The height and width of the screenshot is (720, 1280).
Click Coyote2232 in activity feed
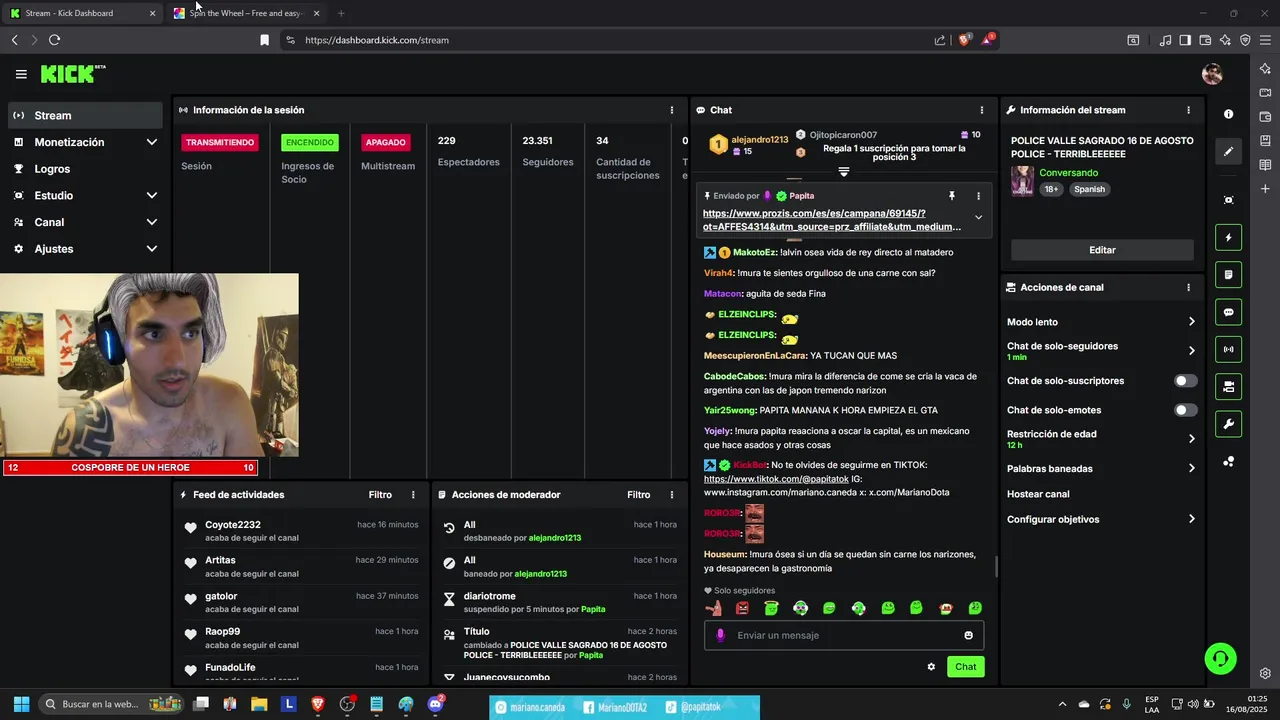233,525
